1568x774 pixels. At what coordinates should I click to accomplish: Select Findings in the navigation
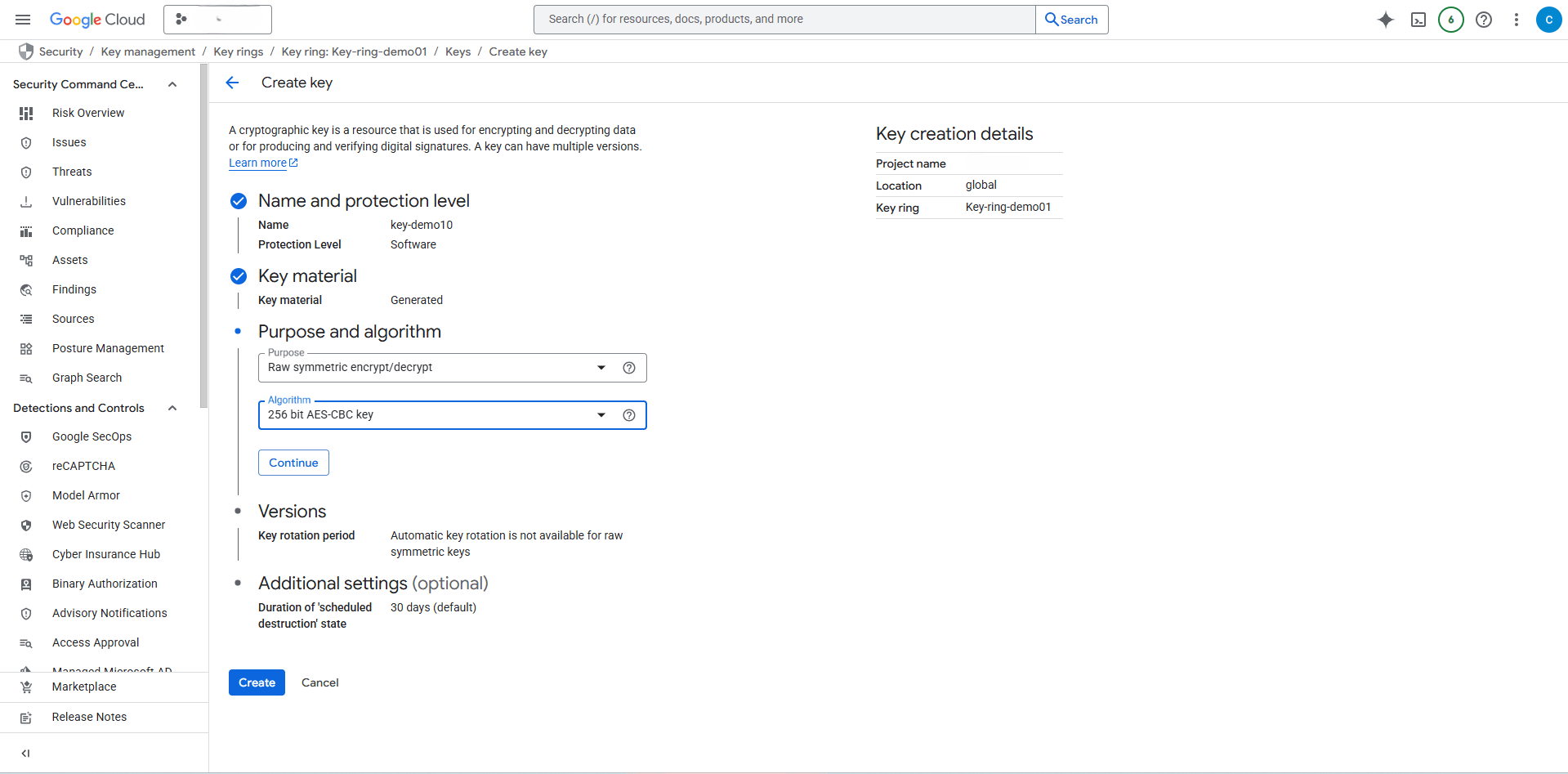click(x=74, y=289)
